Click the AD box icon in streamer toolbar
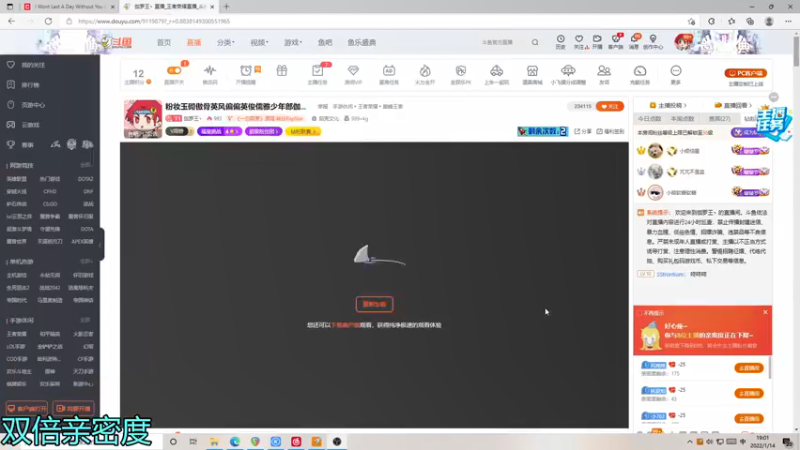800x450 pixels. pyautogui.click(x=389, y=70)
